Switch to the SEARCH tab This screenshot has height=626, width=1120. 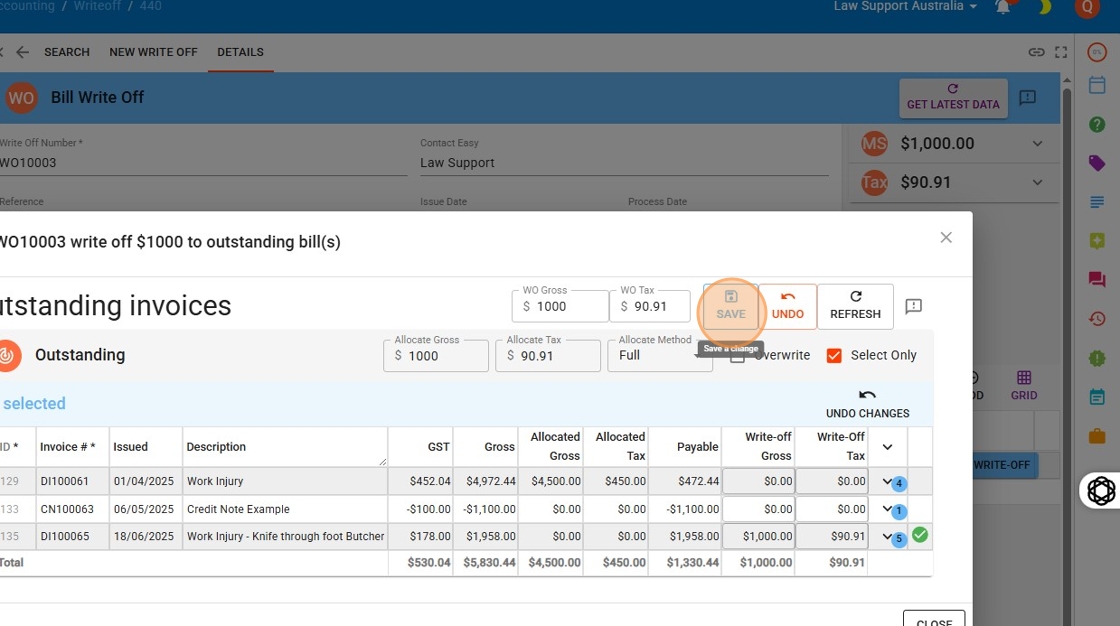click(67, 52)
